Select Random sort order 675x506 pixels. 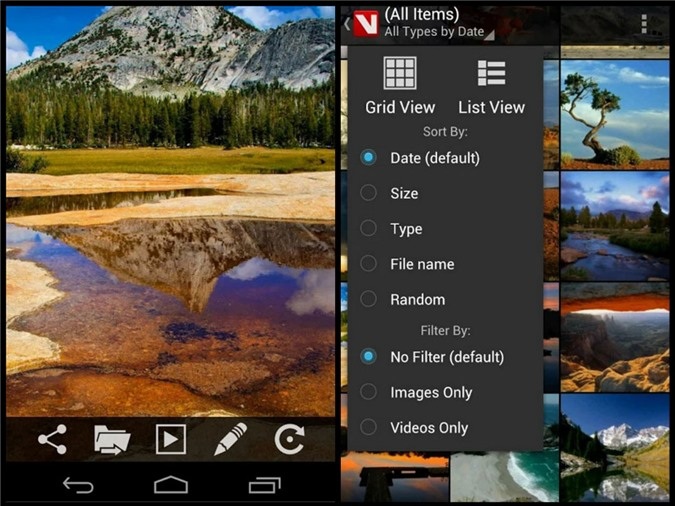pyautogui.click(x=445, y=299)
